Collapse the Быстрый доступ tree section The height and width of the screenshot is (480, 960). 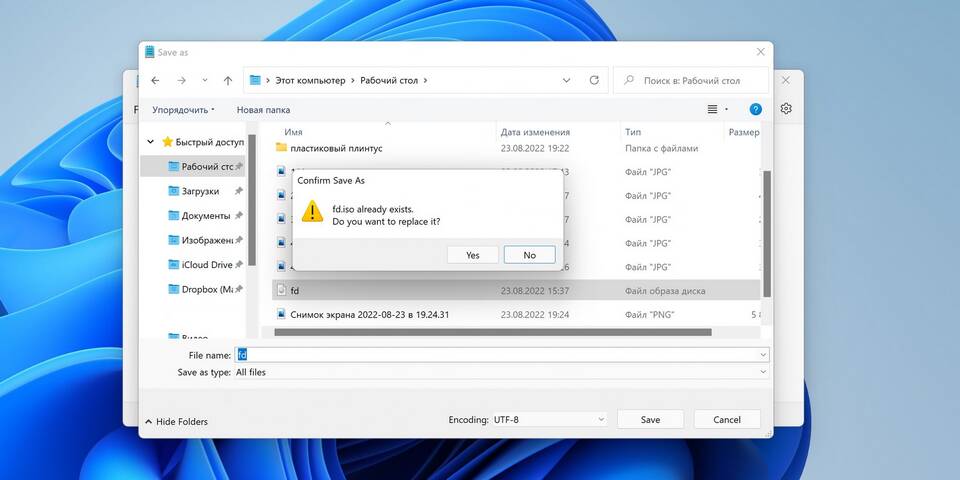151,142
